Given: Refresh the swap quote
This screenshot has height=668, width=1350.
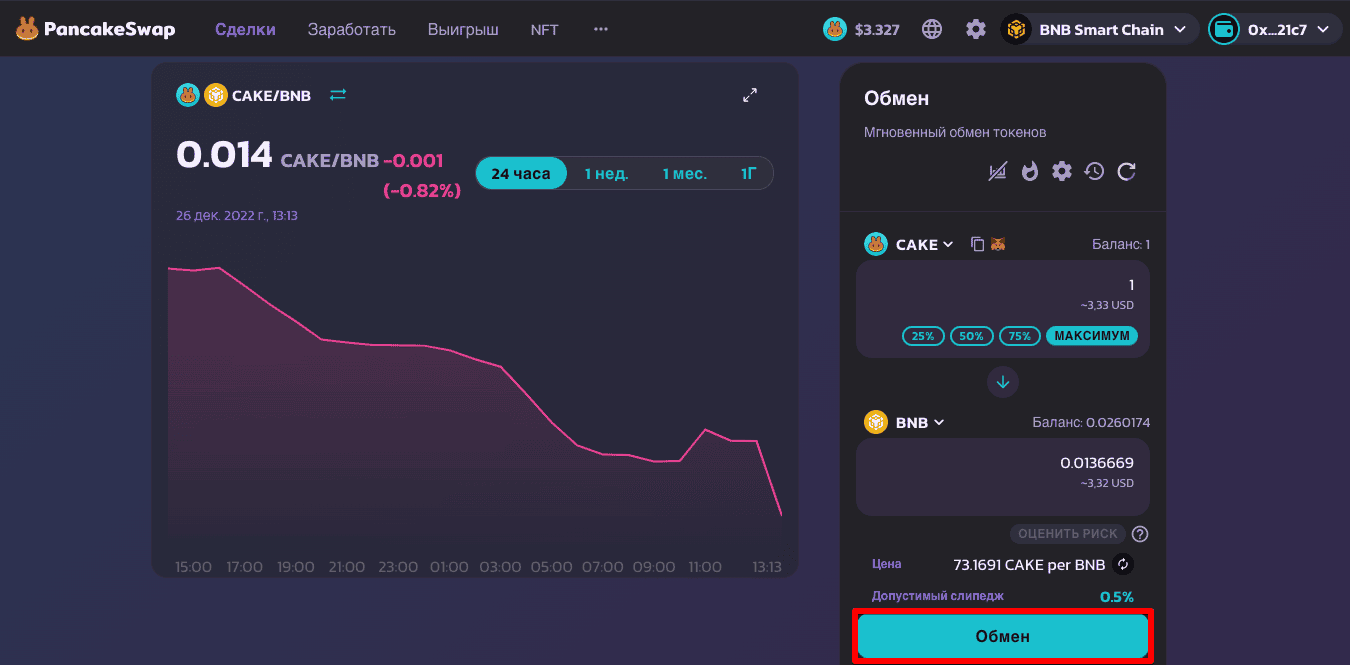Looking at the screenshot, I should [1126, 172].
